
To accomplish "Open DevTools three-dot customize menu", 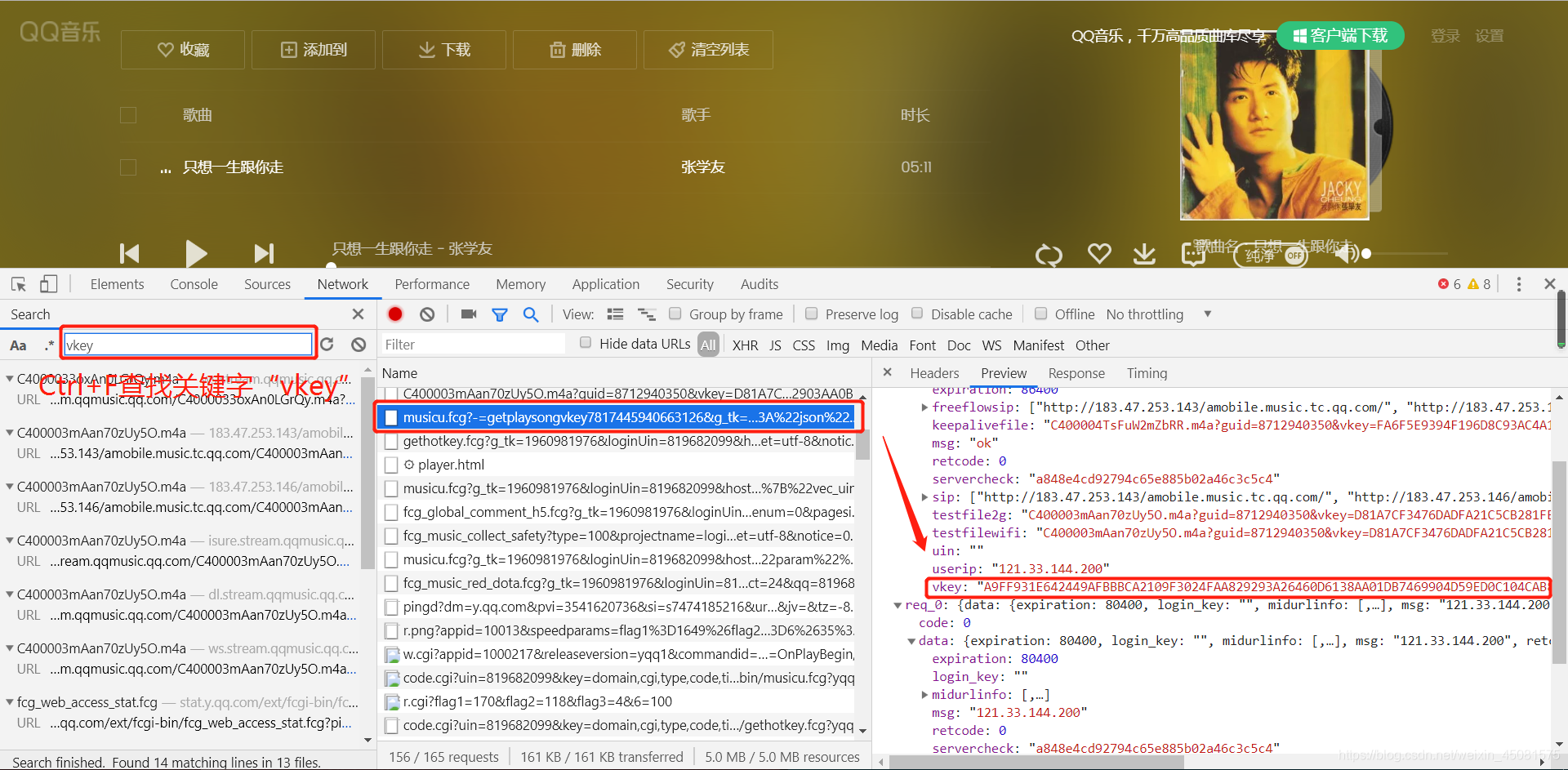I will pyautogui.click(x=1519, y=284).
